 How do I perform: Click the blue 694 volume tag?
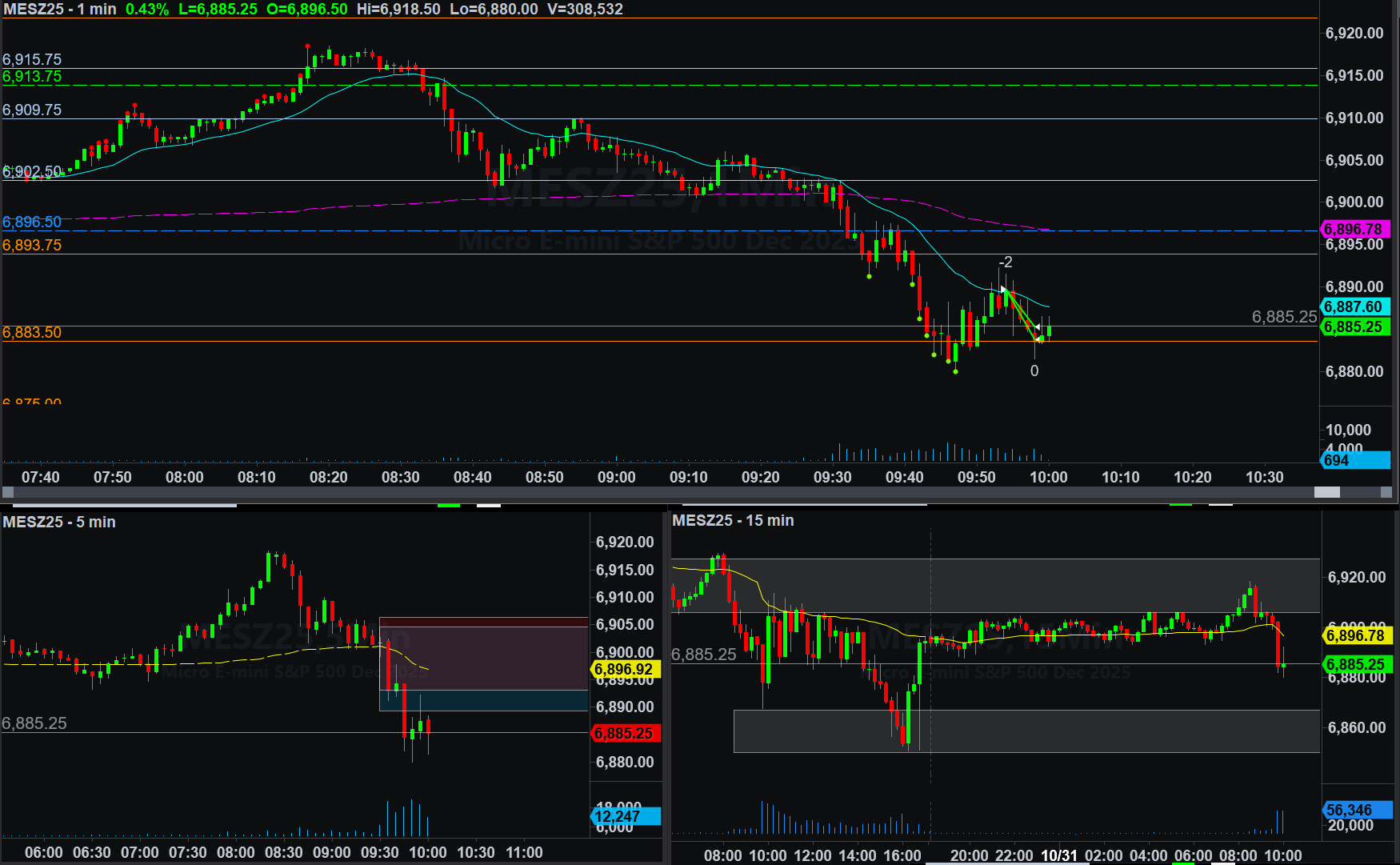[x=1354, y=460]
